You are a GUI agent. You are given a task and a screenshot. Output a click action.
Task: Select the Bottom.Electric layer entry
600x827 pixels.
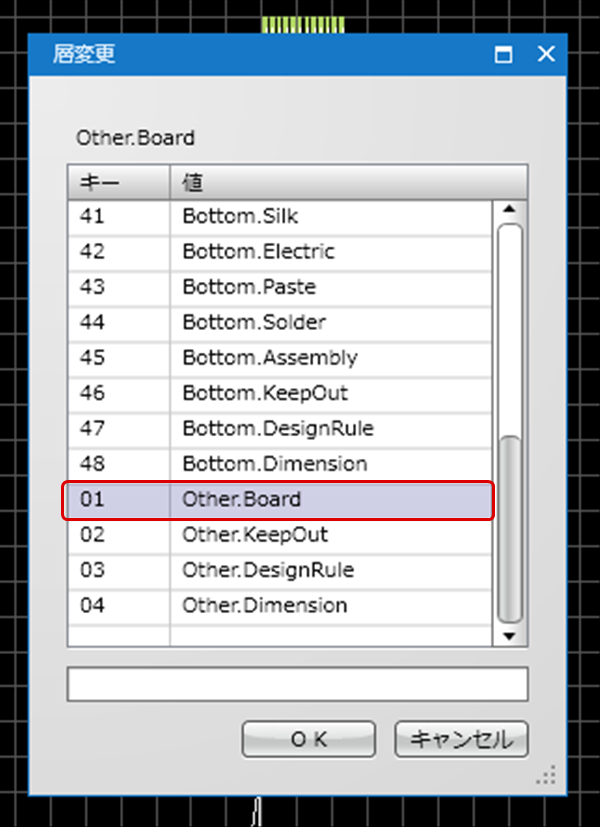click(280, 252)
